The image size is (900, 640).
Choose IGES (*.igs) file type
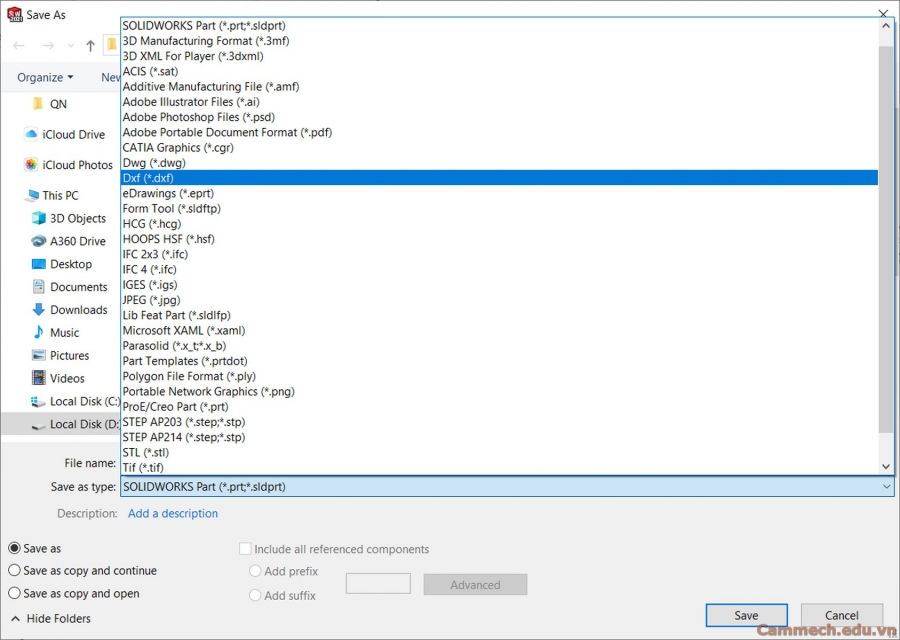click(499, 285)
